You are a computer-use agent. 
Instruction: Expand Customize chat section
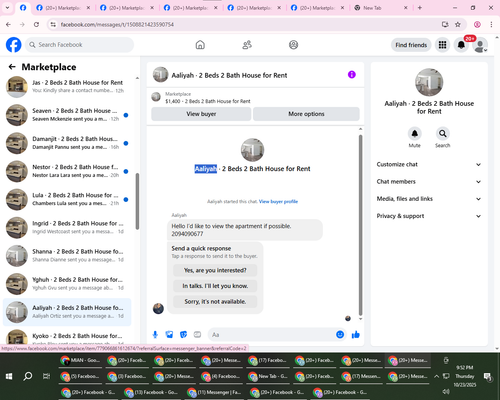pyautogui.click(x=429, y=164)
